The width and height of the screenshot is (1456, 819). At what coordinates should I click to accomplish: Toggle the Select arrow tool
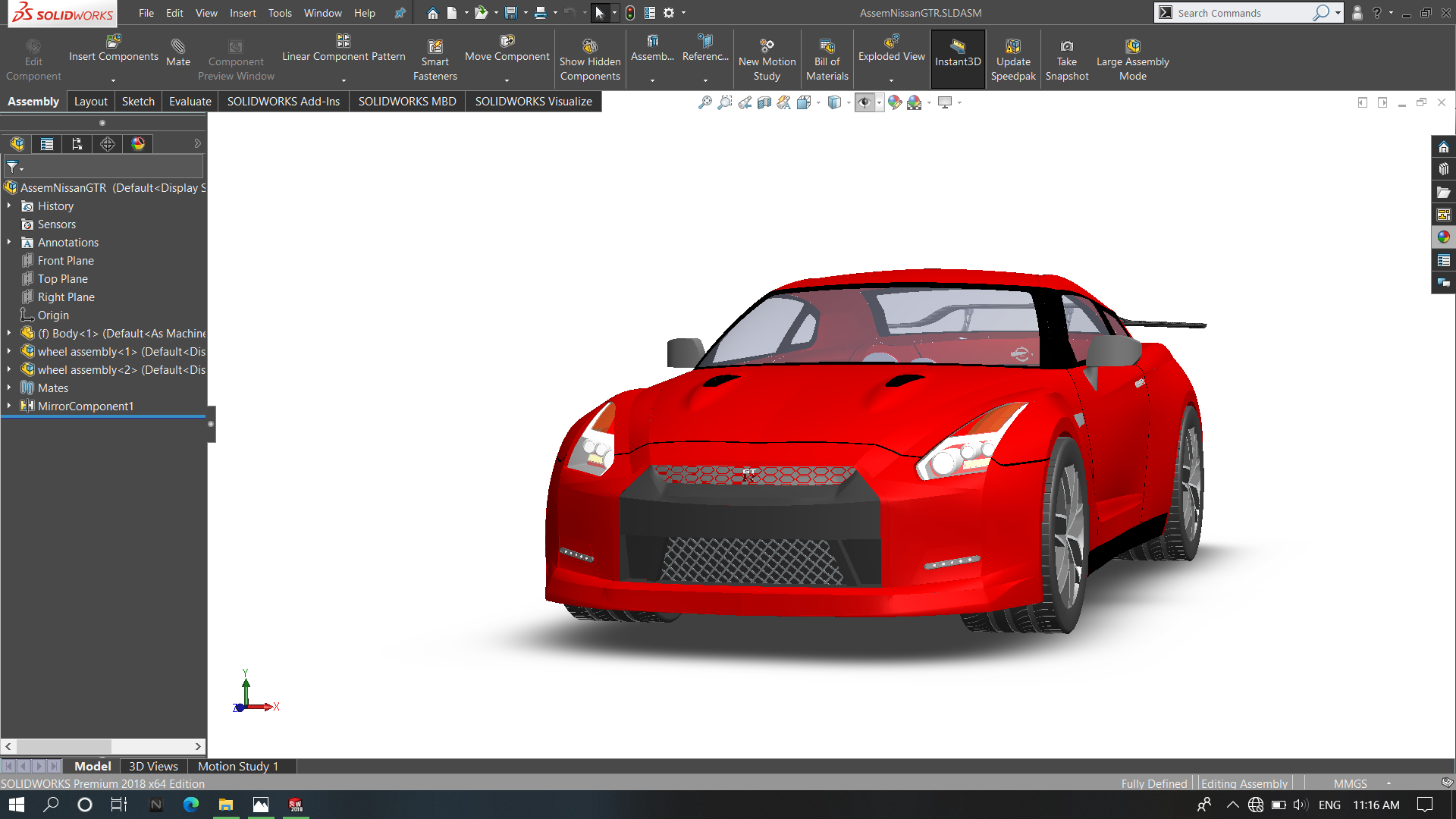click(x=600, y=13)
